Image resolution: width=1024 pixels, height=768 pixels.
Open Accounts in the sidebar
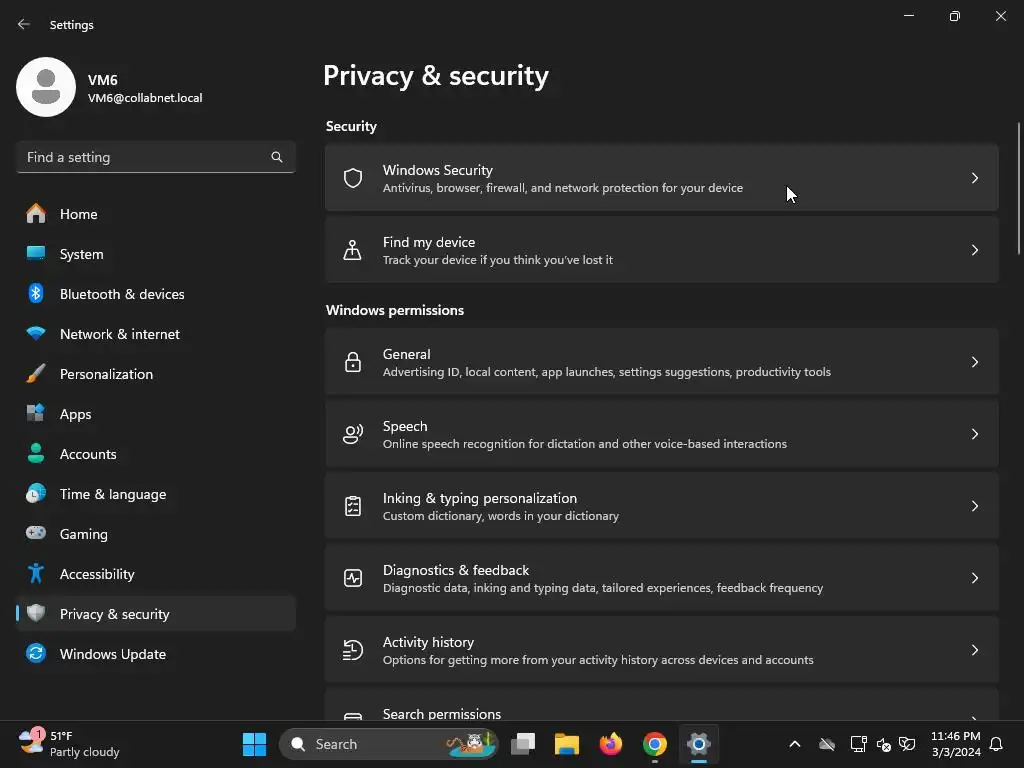[x=155, y=453]
